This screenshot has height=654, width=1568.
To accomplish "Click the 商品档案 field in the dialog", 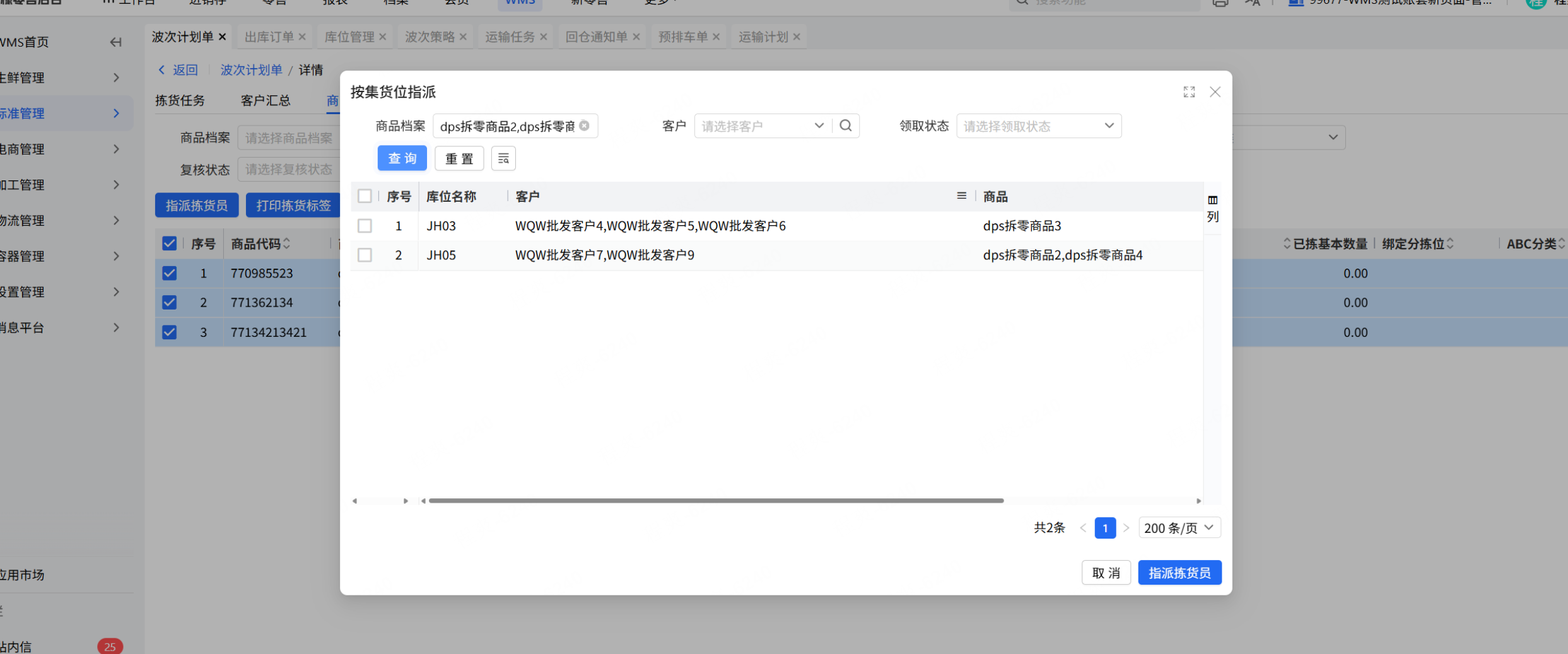I will click(x=515, y=126).
